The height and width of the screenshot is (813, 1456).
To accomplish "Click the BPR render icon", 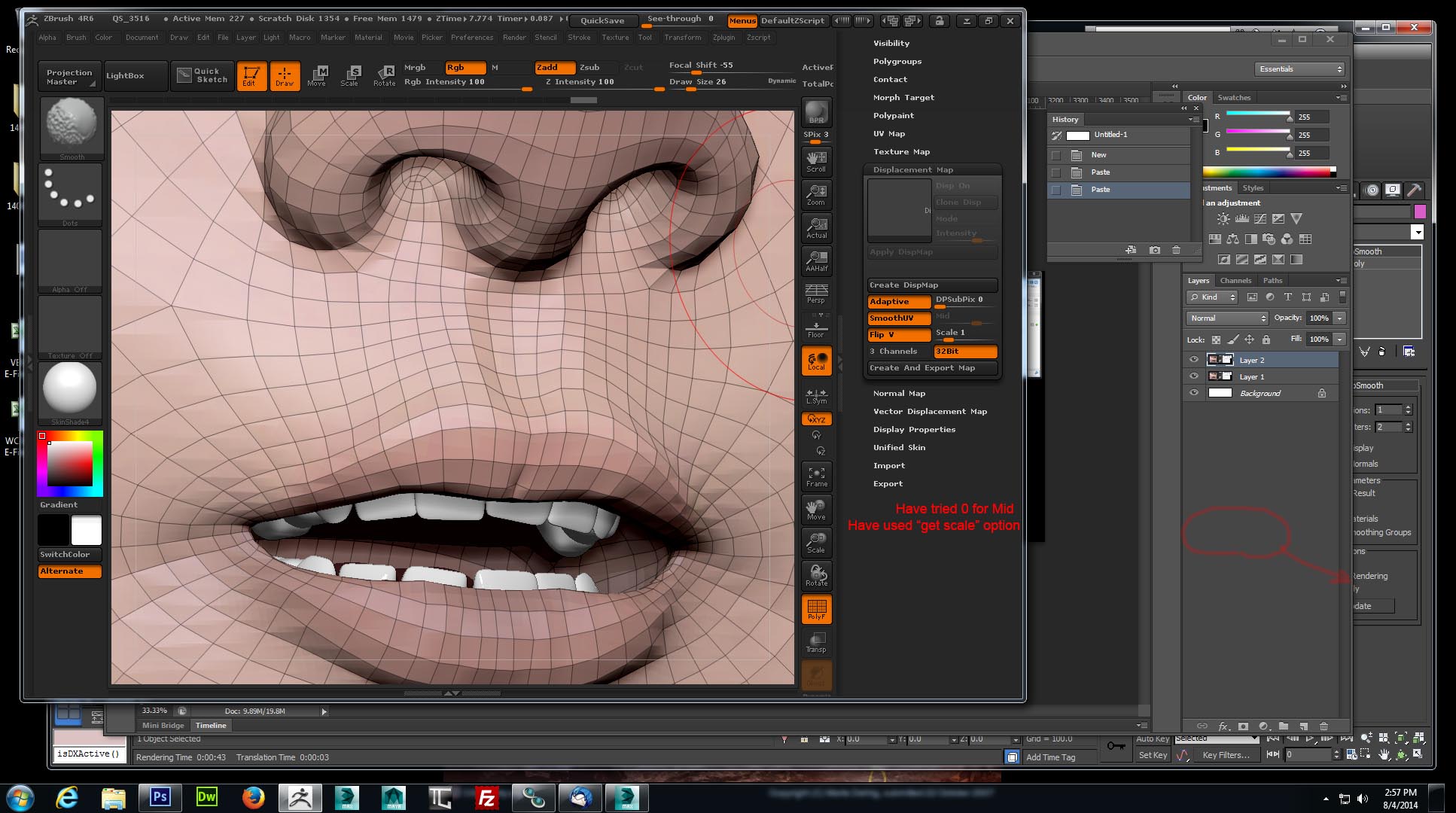I will point(816,112).
